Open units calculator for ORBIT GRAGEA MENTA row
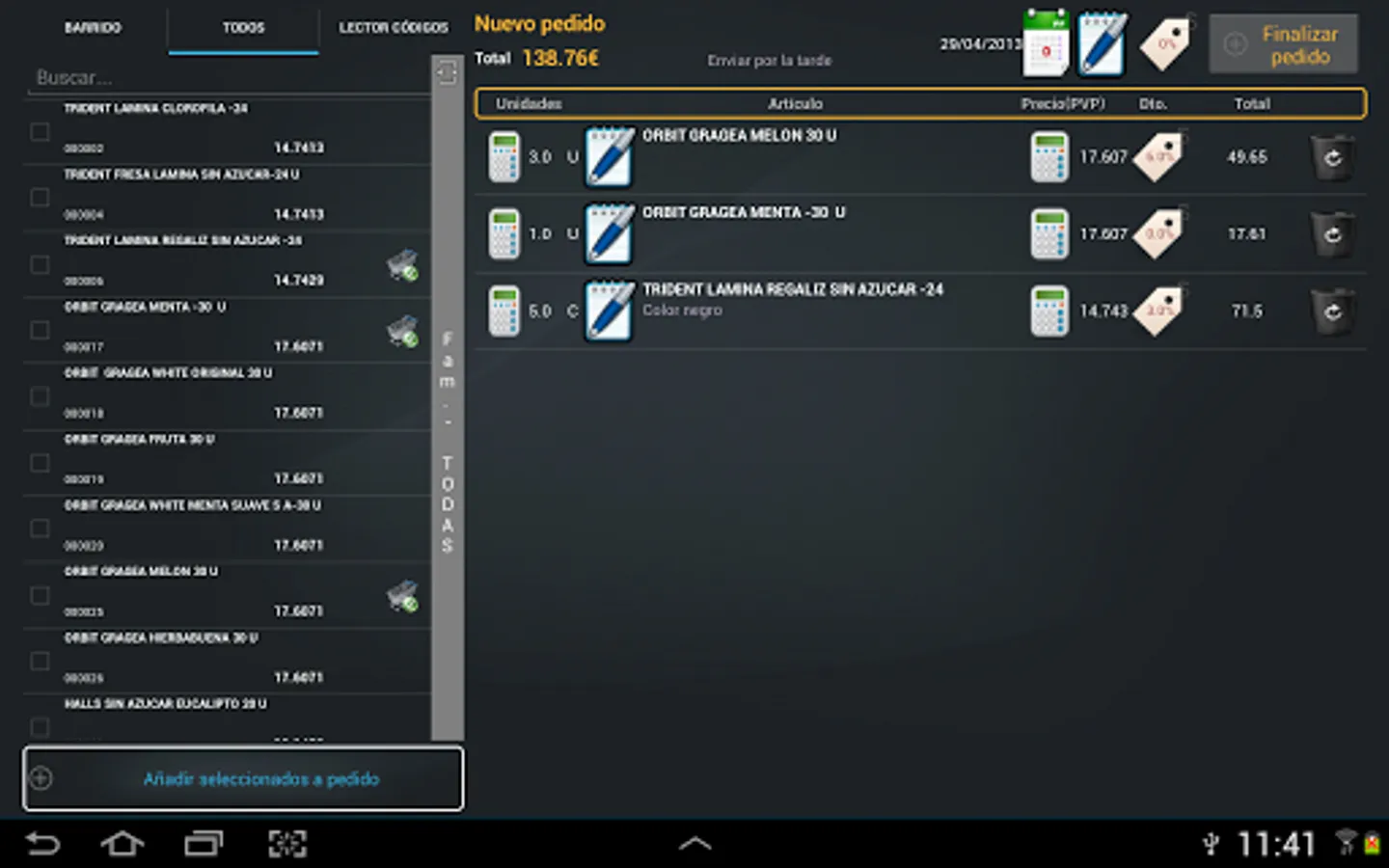 (504, 234)
